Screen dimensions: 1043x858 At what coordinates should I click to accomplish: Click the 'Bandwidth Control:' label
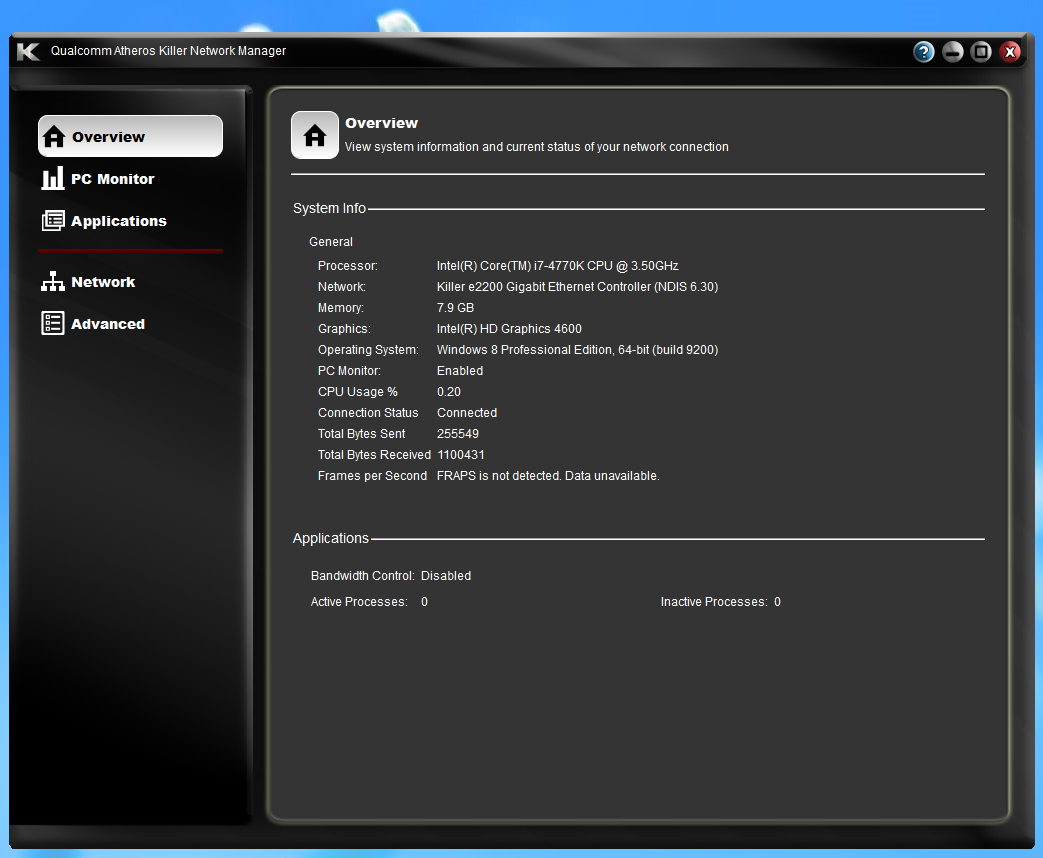click(363, 576)
